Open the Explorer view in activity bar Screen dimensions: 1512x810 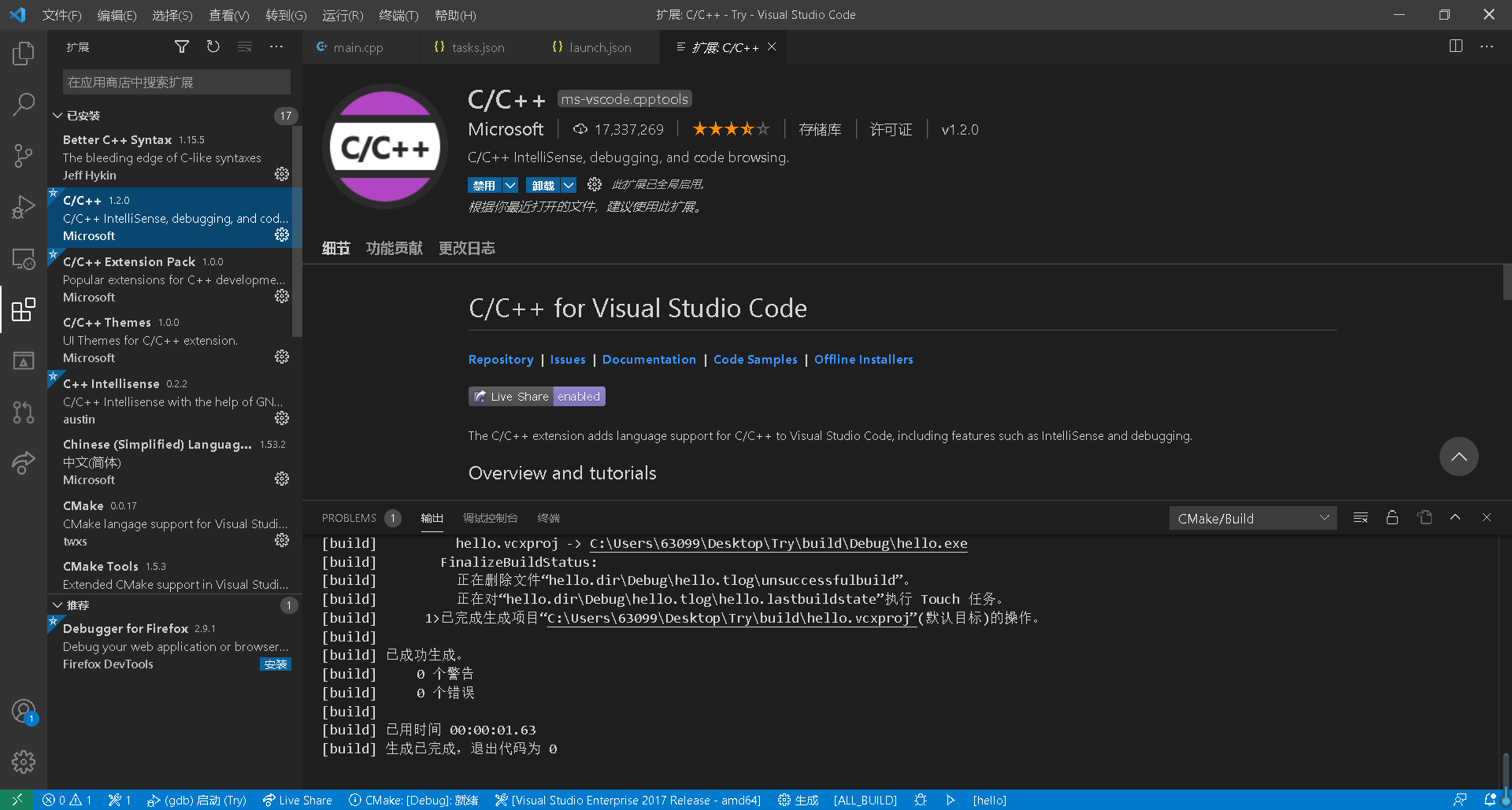(x=24, y=54)
